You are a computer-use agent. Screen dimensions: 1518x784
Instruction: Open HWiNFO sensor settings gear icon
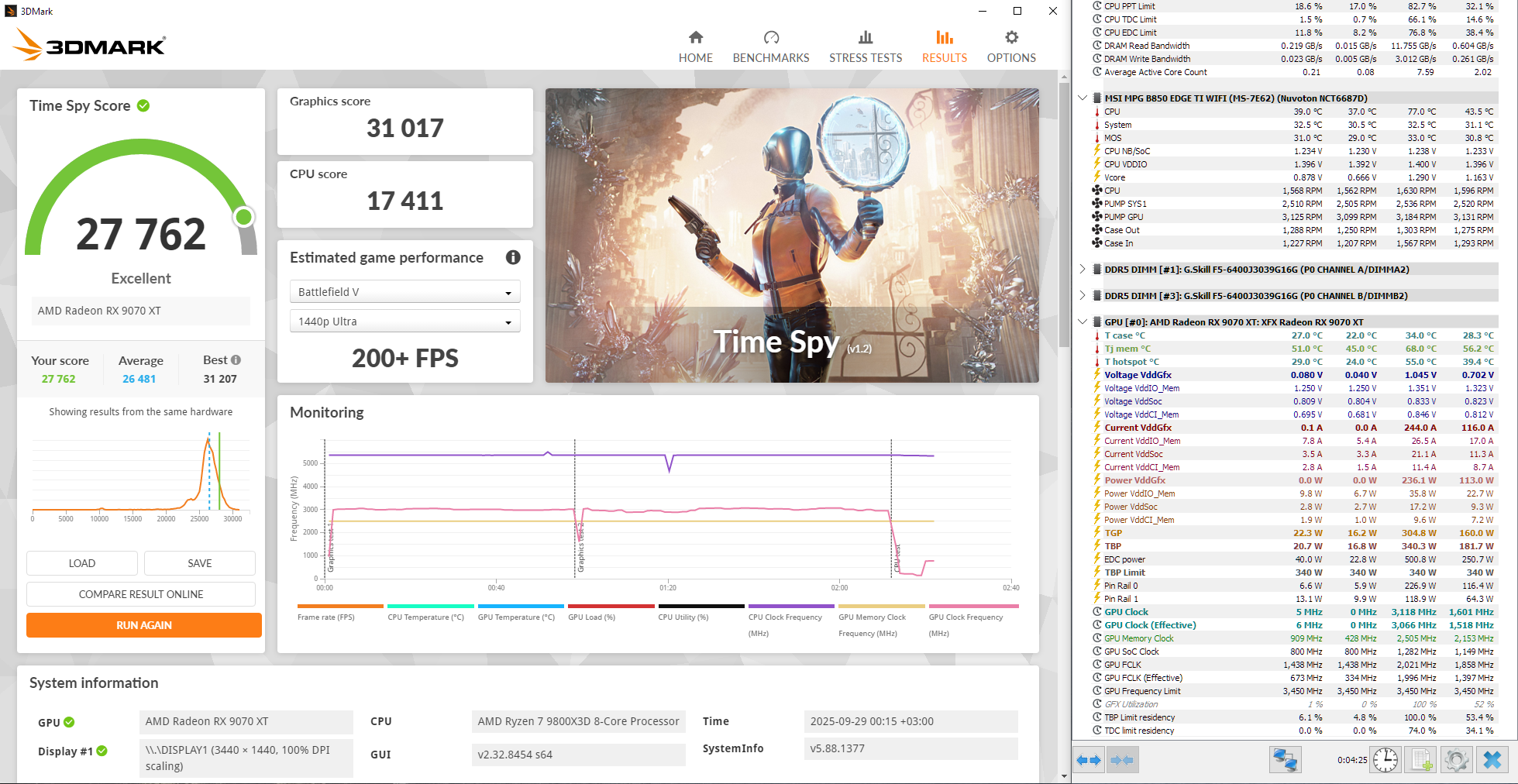pos(1456,760)
